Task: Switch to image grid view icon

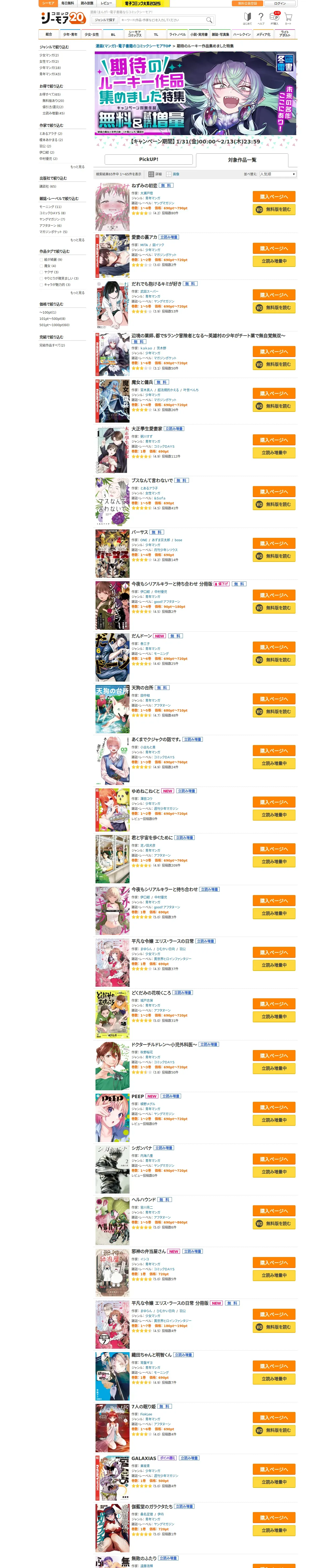Action: 169,174
